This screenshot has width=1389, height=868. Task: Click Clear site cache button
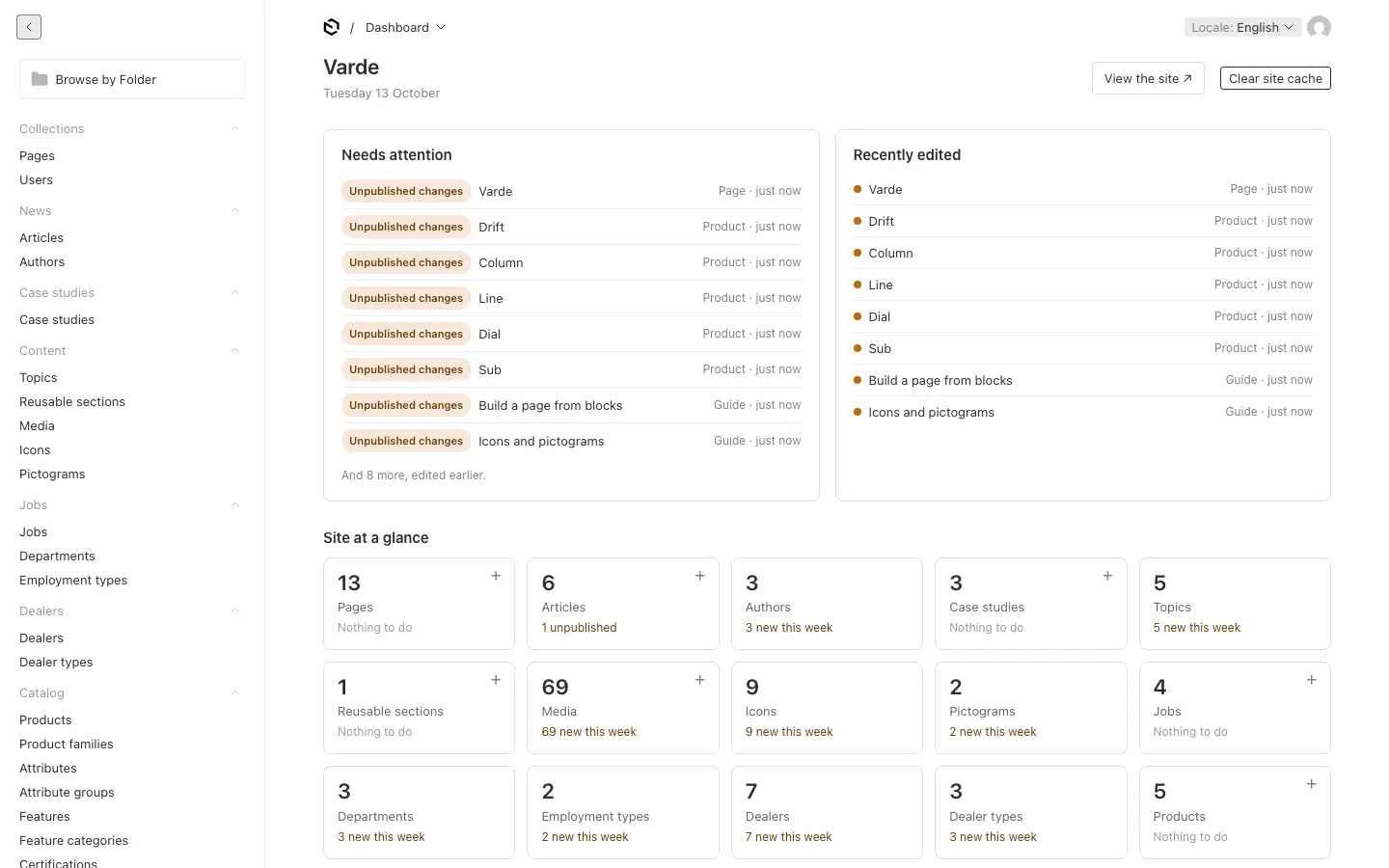click(x=1275, y=78)
